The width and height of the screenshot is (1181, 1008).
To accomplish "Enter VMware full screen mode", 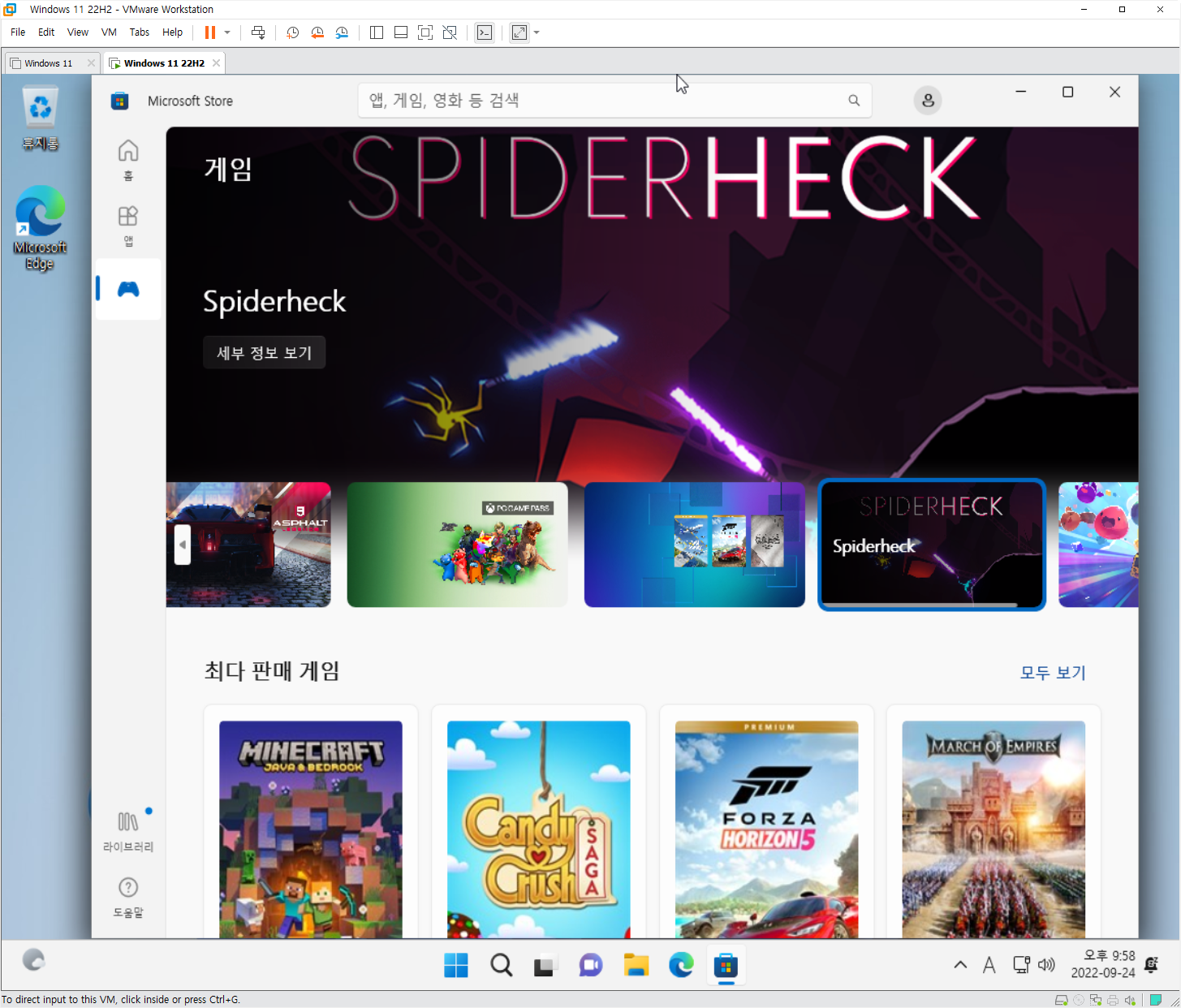I will coord(425,32).
